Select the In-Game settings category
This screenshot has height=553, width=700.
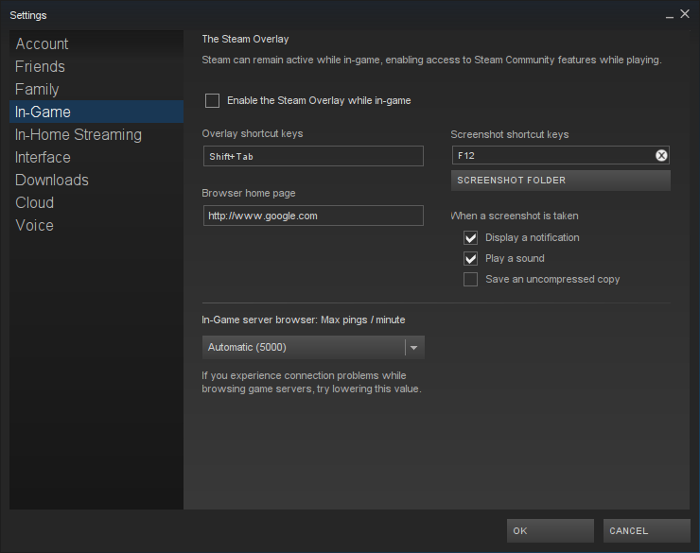(x=96, y=112)
